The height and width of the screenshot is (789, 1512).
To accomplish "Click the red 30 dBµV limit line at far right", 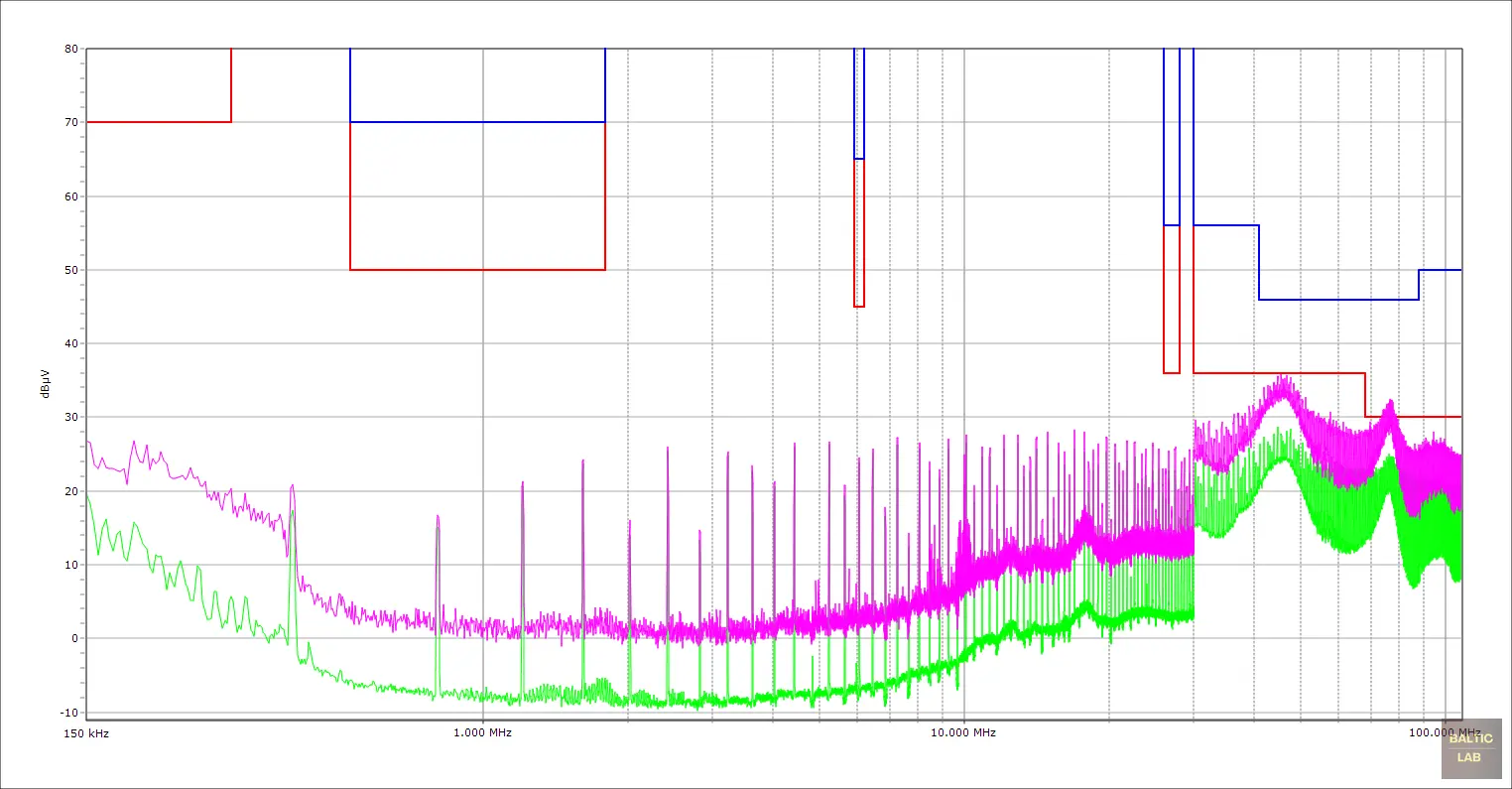I will click(1413, 417).
